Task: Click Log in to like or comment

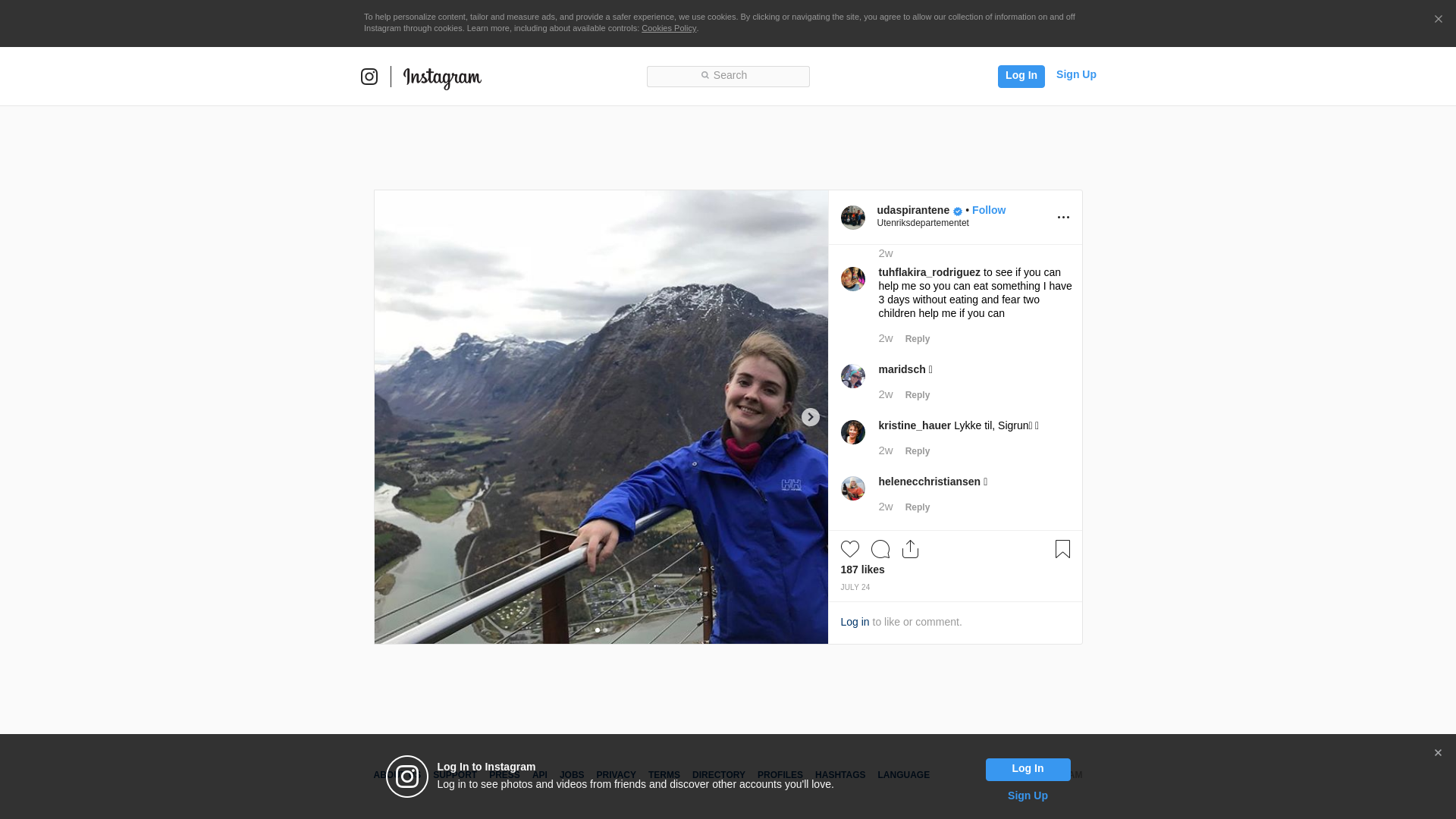Action: point(855,622)
